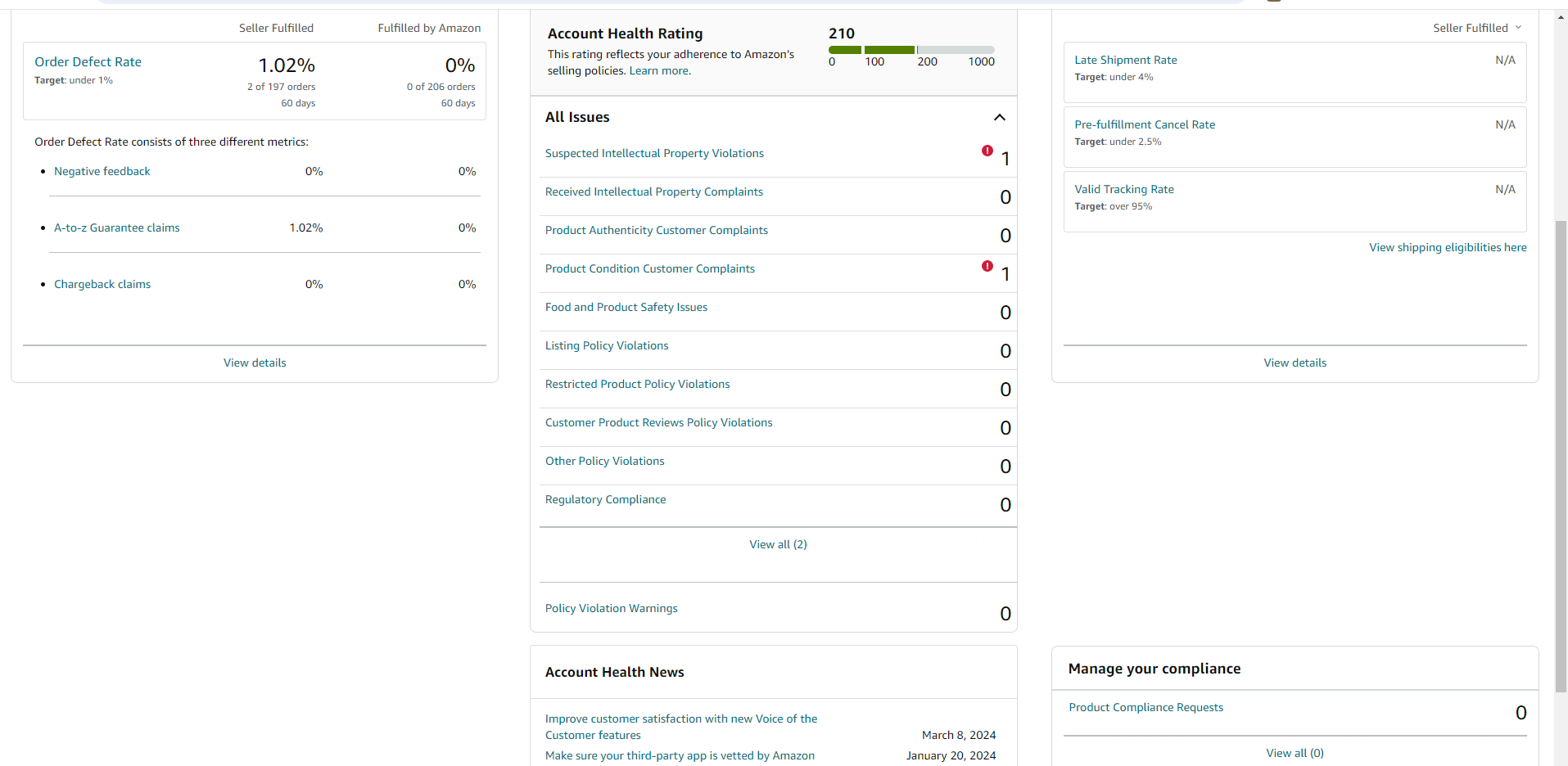The image size is (1568, 766).
Task: Open the Seller Fulfilled dropdown in shipping panel
Action: coord(1477,28)
